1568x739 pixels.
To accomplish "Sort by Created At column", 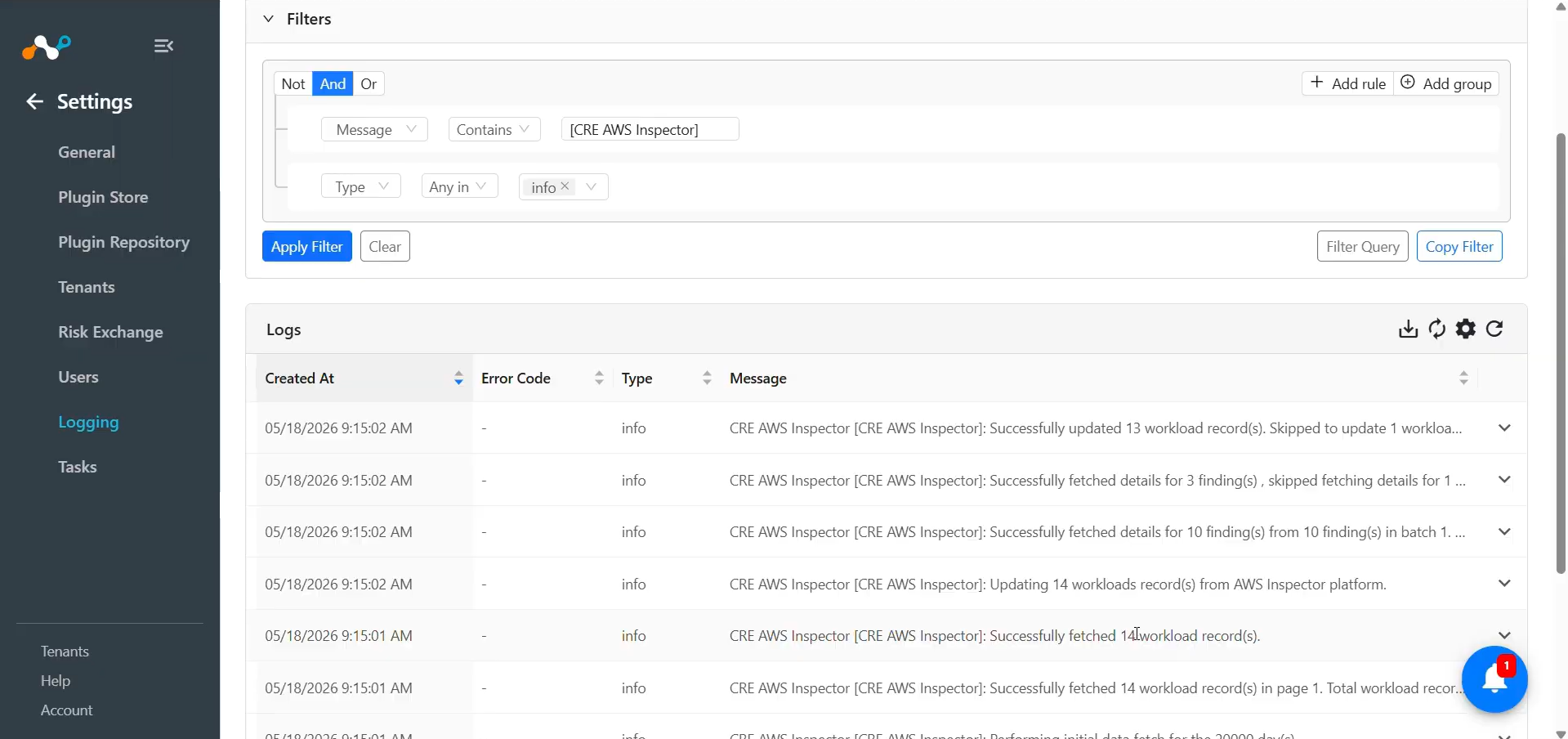I will coord(458,378).
